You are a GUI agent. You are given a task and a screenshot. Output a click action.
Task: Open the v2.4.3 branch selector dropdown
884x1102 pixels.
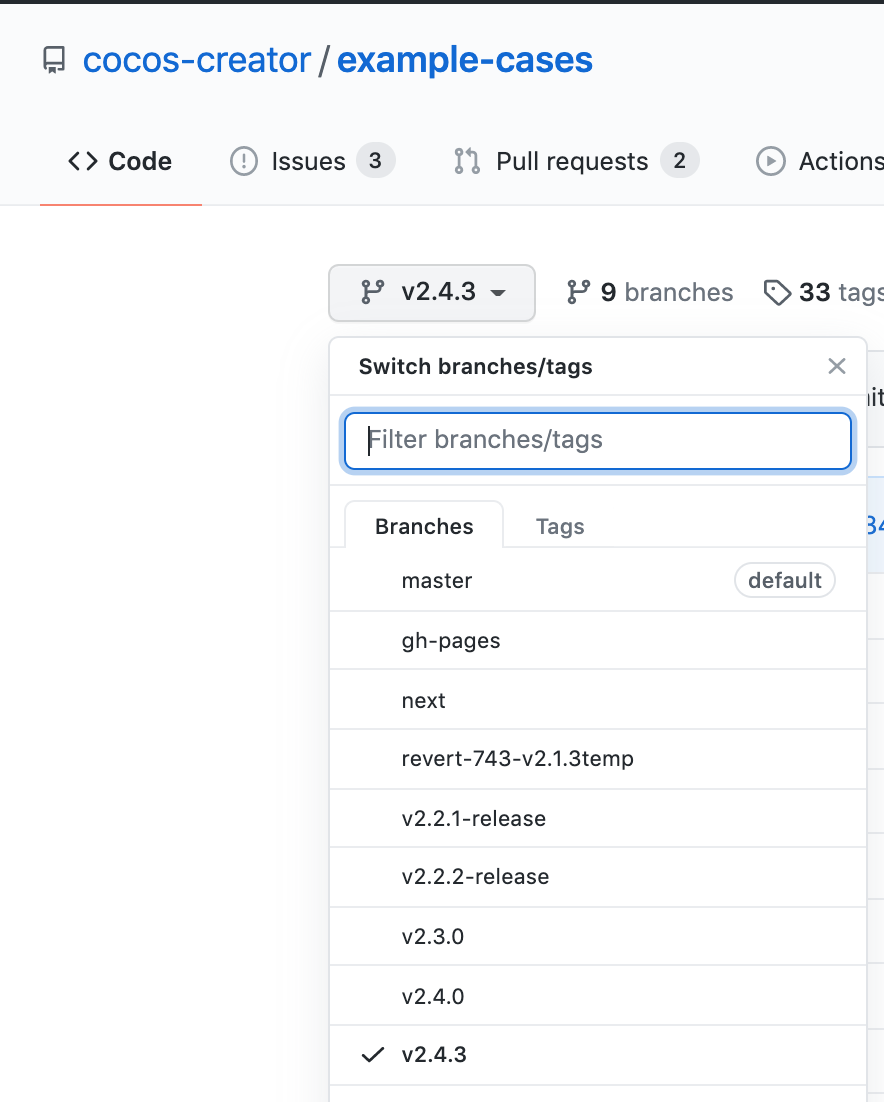432,292
